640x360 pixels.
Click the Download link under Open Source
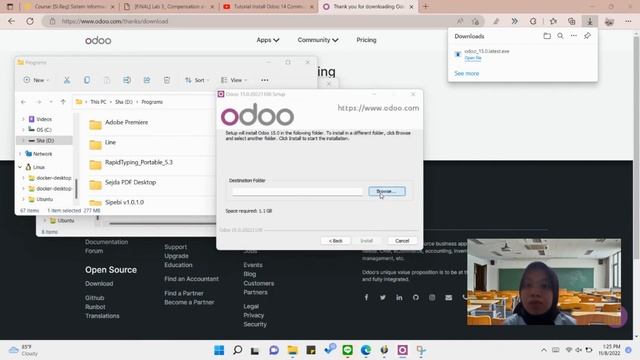99,284
